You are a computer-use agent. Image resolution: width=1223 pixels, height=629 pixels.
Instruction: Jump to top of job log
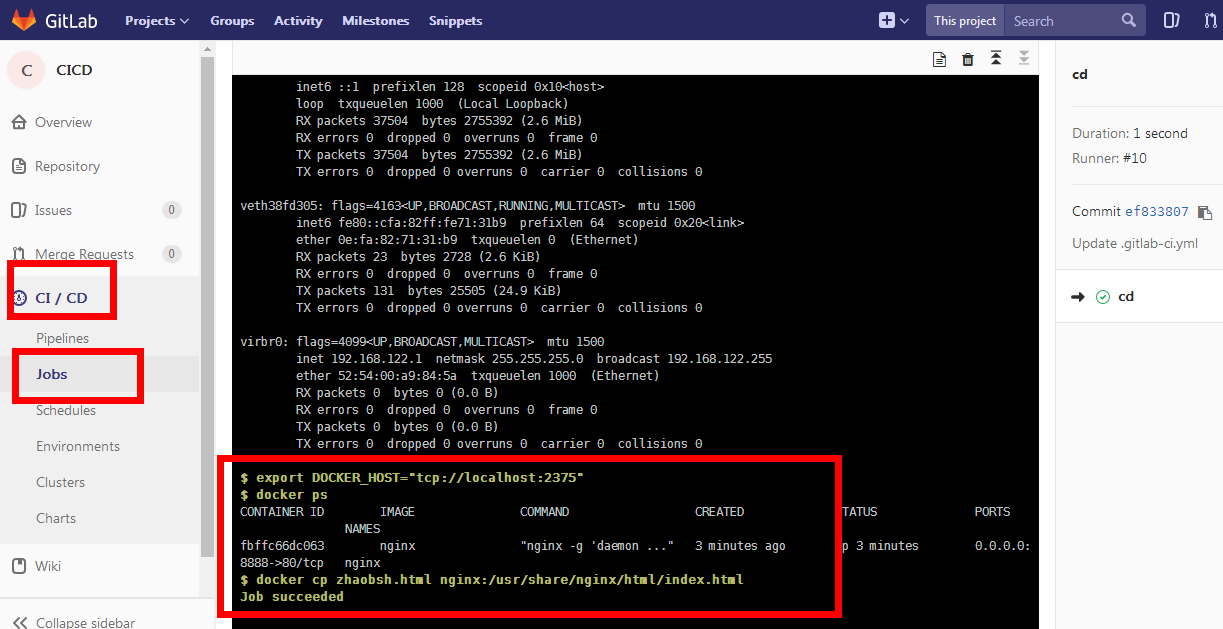[x=996, y=59]
